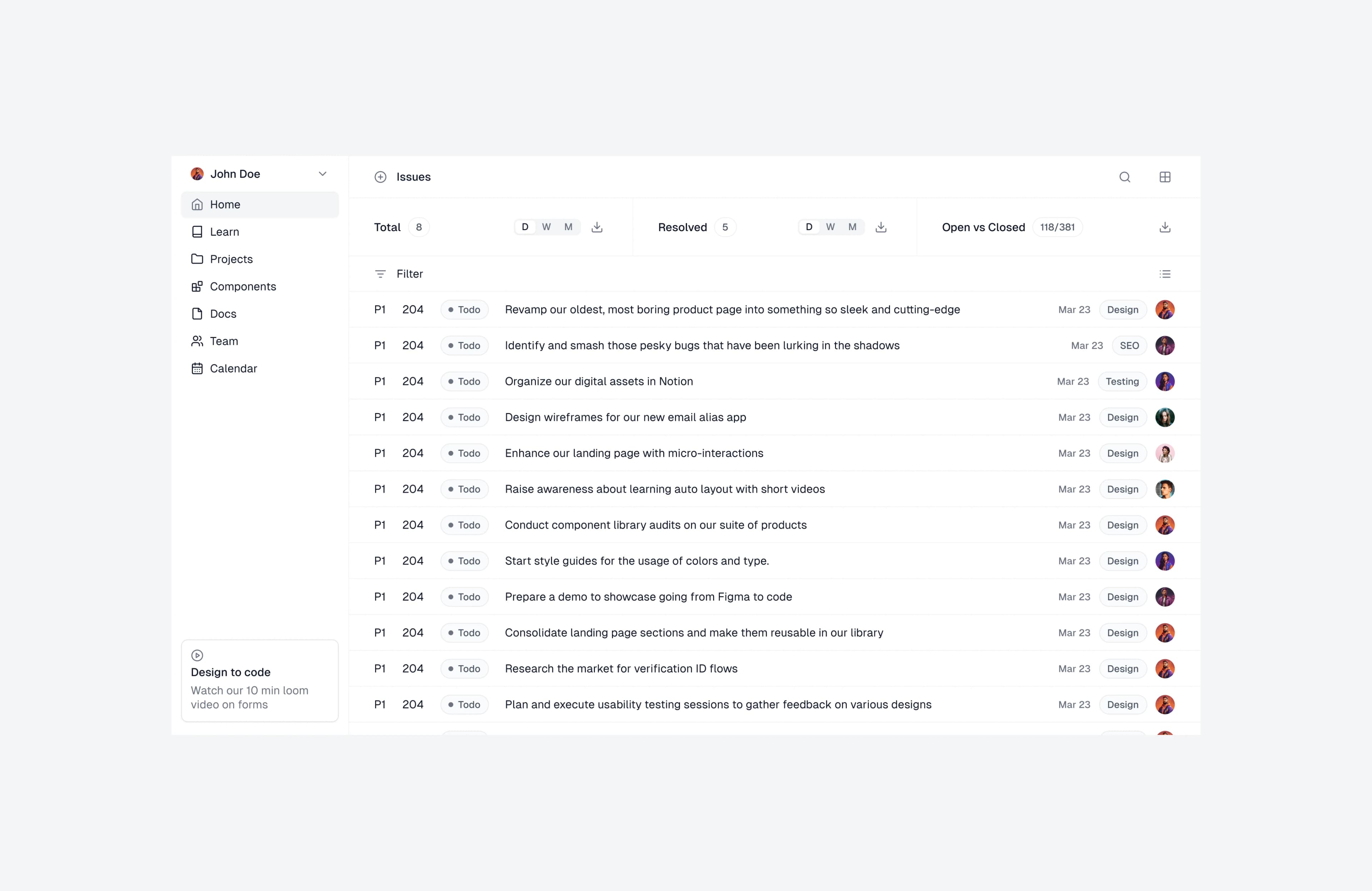Image resolution: width=1372 pixels, height=891 pixels.
Task: Click John Doe's avatar in the sidebar
Action: (x=197, y=174)
